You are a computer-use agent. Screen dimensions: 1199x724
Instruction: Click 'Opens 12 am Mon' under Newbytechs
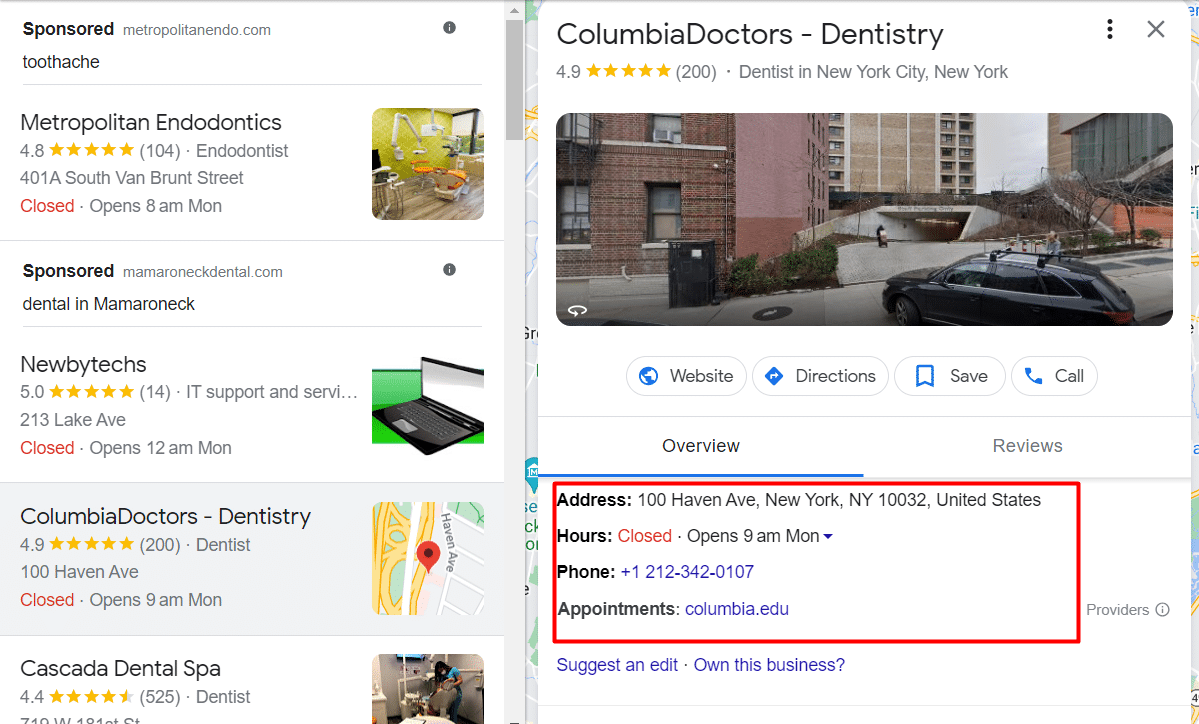161,448
